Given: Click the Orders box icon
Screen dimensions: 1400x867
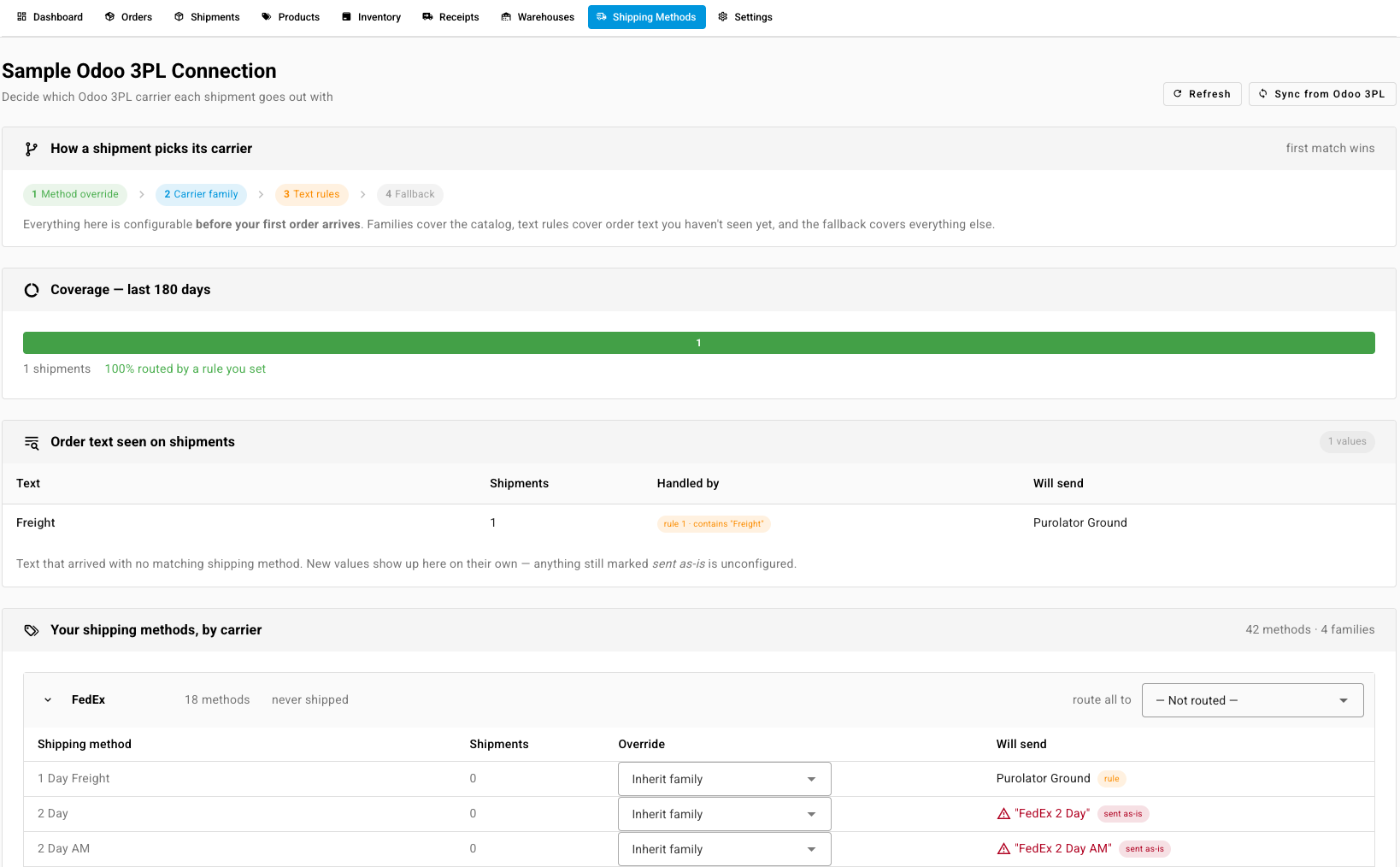Looking at the screenshot, I should (109, 17).
